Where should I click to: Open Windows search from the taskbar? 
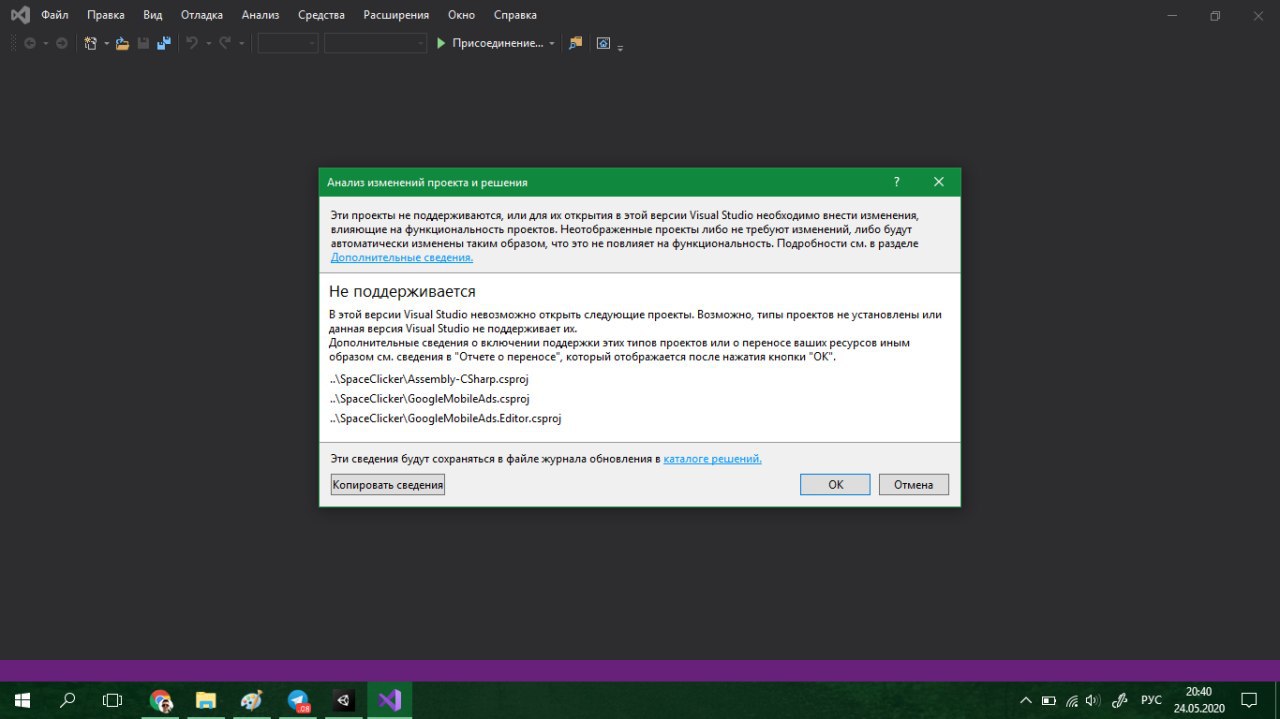coord(67,700)
